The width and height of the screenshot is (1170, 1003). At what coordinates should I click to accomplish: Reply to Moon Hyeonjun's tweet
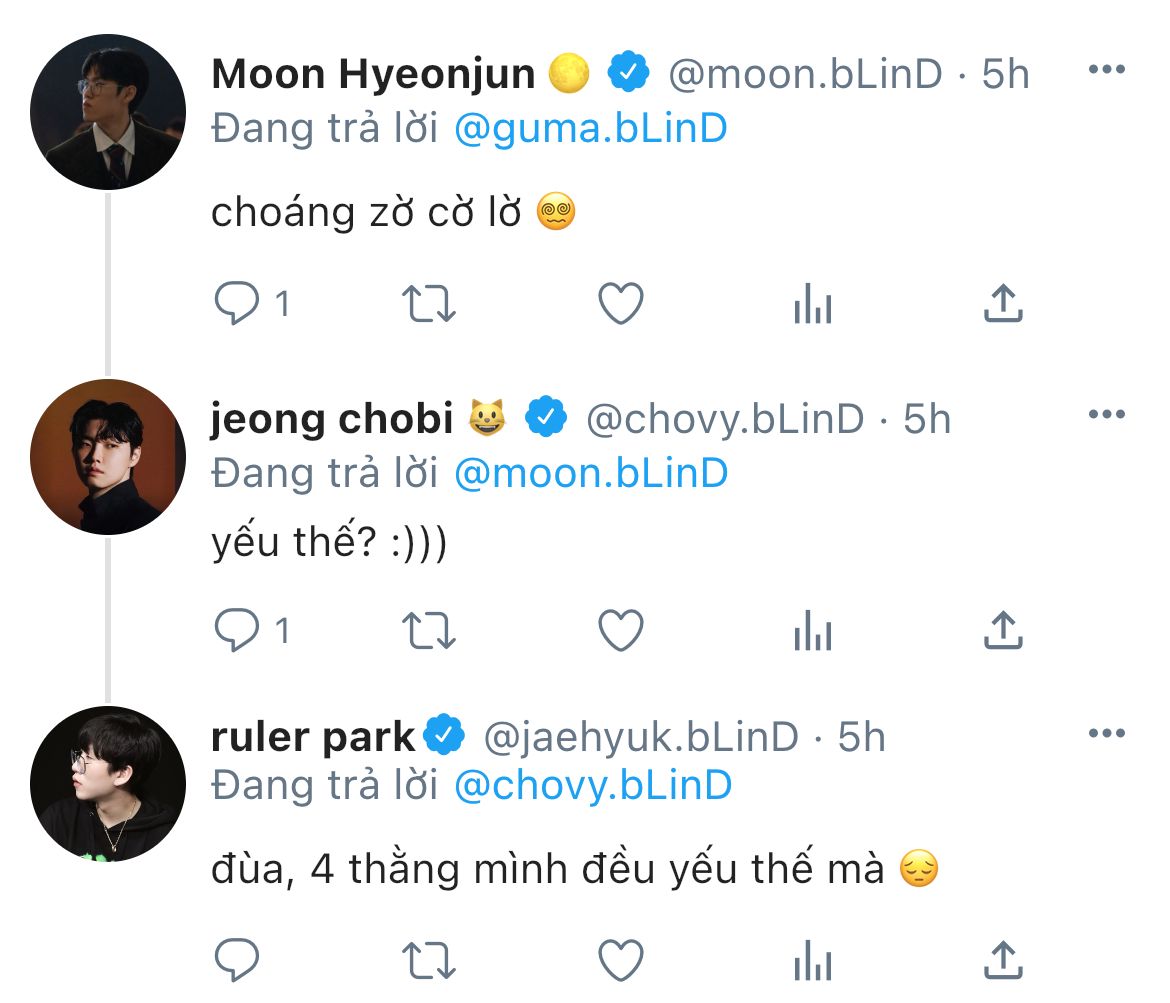[238, 303]
